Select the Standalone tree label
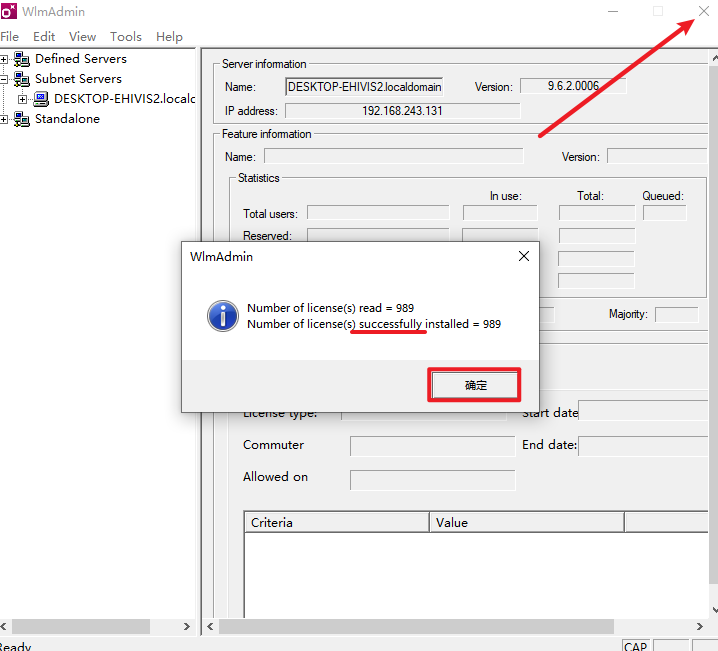This screenshot has width=718, height=651. (x=67, y=119)
